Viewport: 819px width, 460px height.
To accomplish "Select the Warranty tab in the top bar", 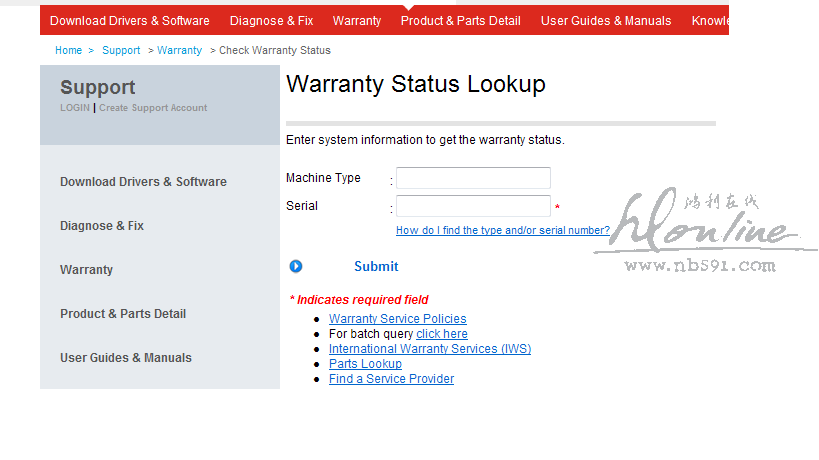I will [357, 20].
